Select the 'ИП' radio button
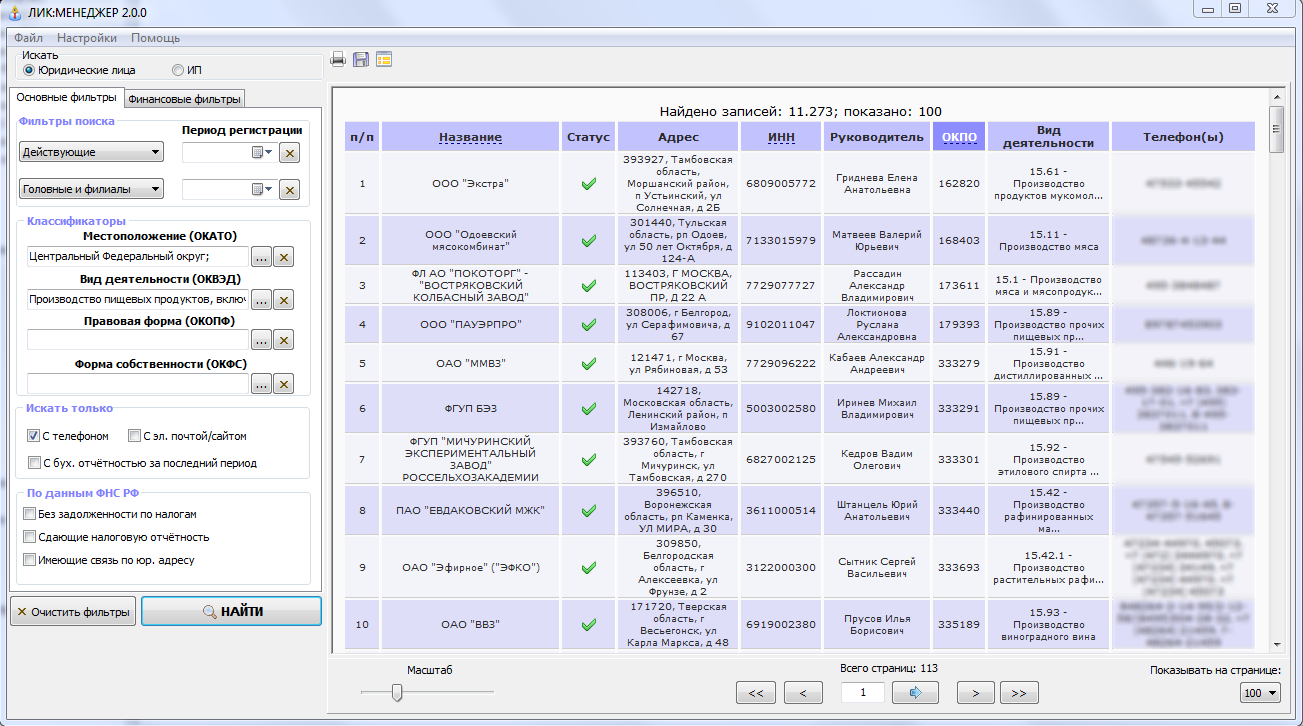 (178, 71)
